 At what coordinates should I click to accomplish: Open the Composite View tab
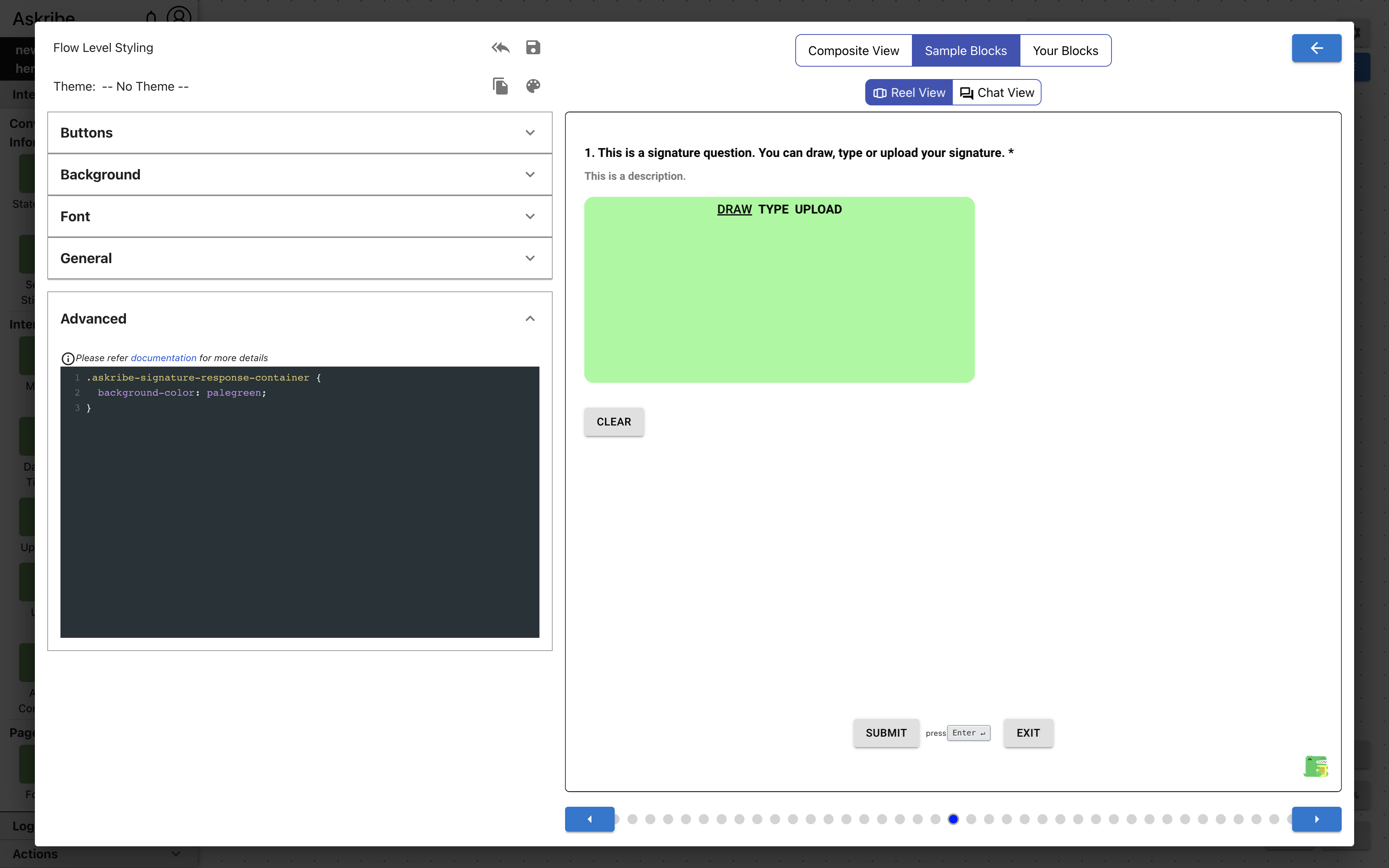[853, 50]
